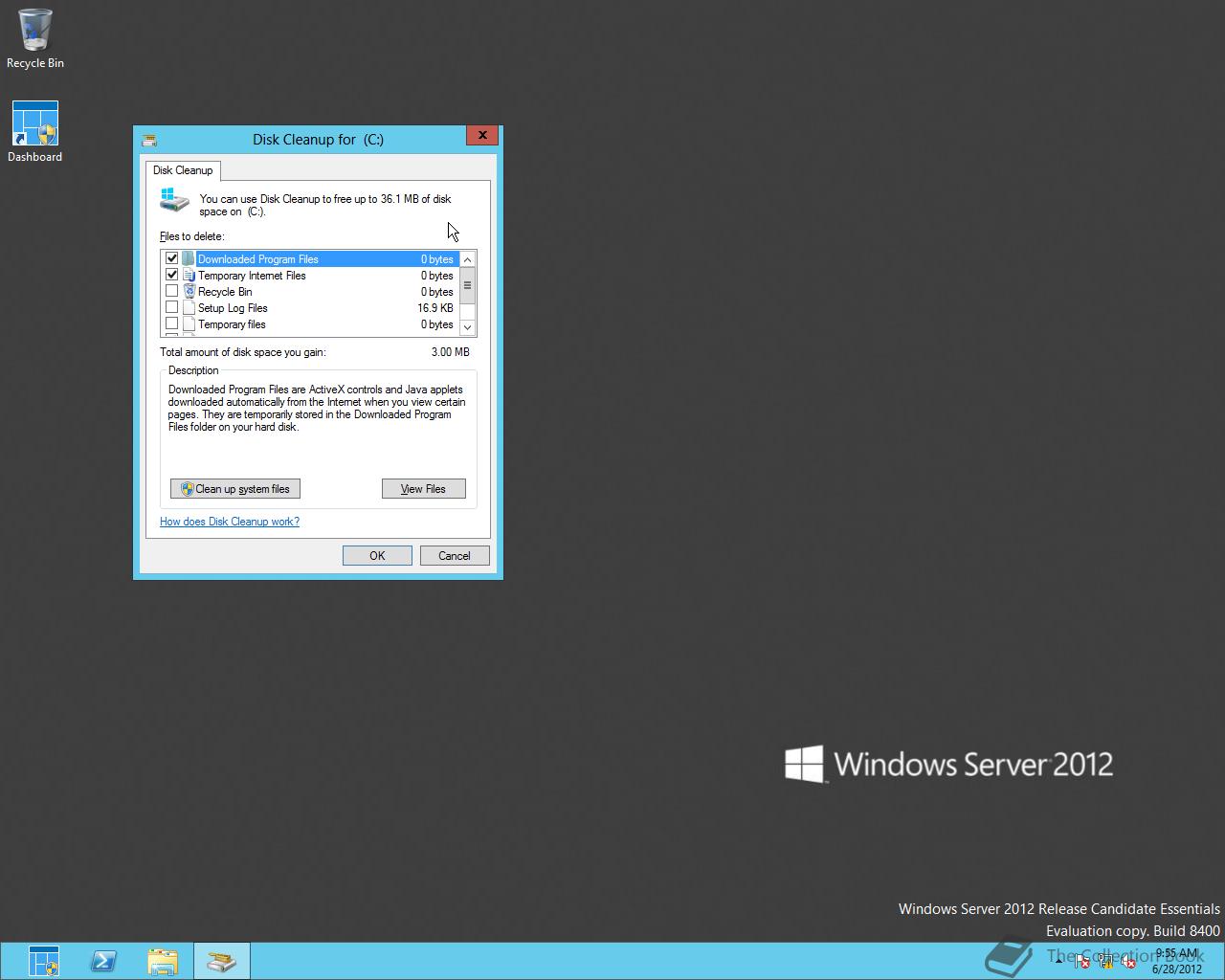This screenshot has width=1225, height=980.
Task: Click the Temporary Internet Files page icon
Action: 189,276
